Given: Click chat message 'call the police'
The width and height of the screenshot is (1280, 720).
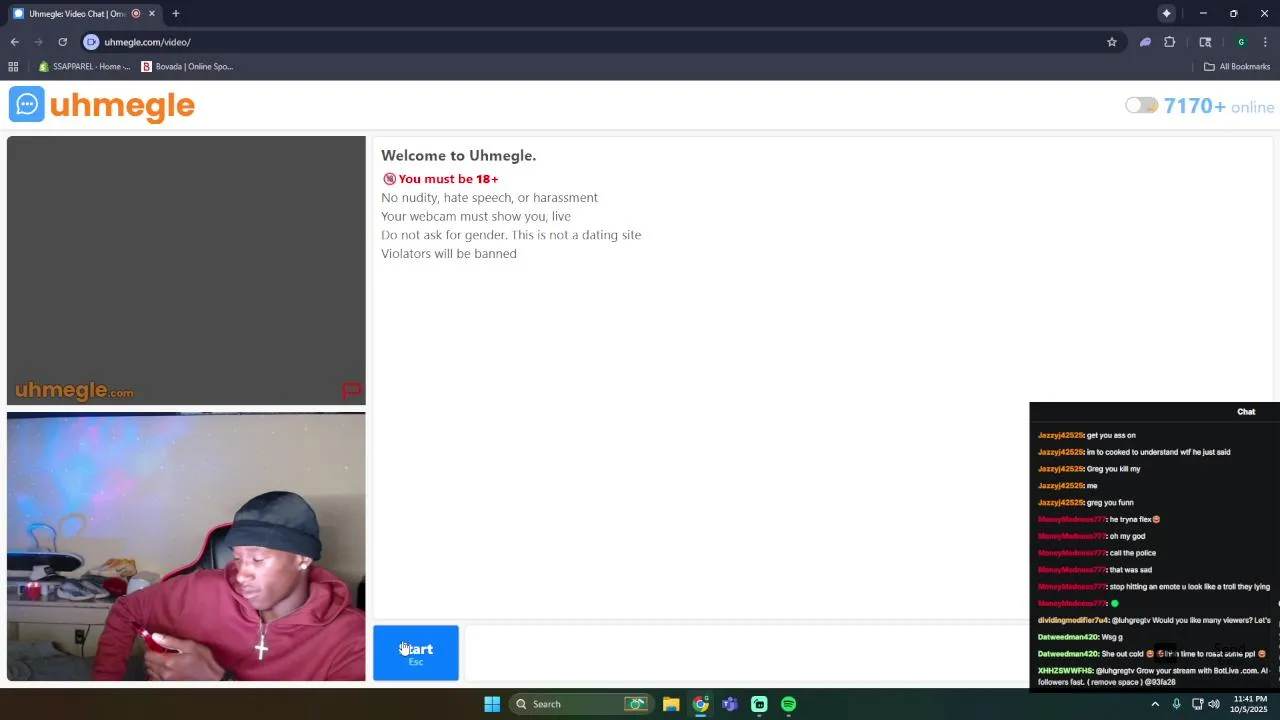Looking at the screenshot, I should (x=1133, y=553).
